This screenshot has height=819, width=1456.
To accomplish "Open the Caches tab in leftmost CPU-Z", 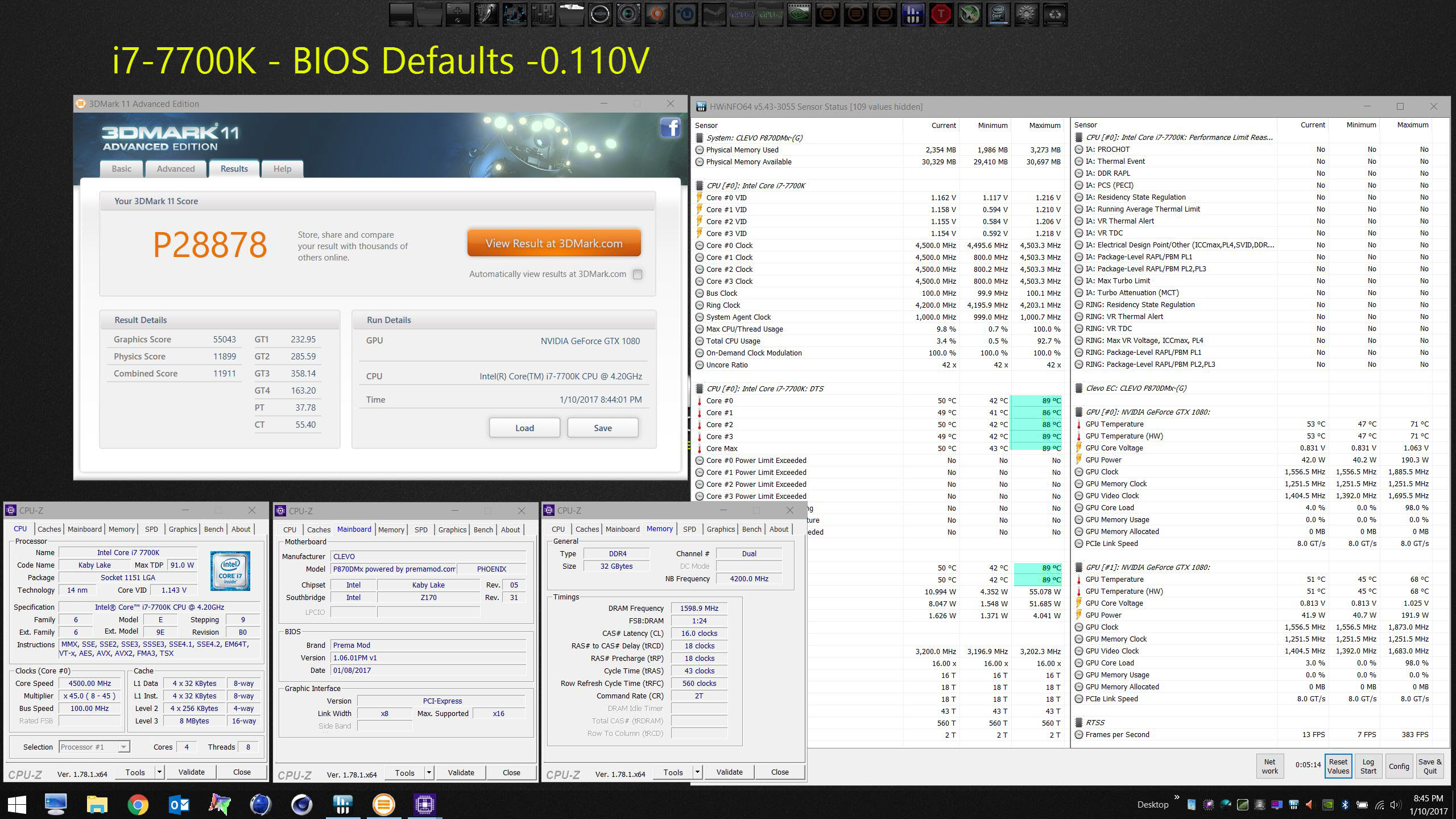I will coord(49,529).
